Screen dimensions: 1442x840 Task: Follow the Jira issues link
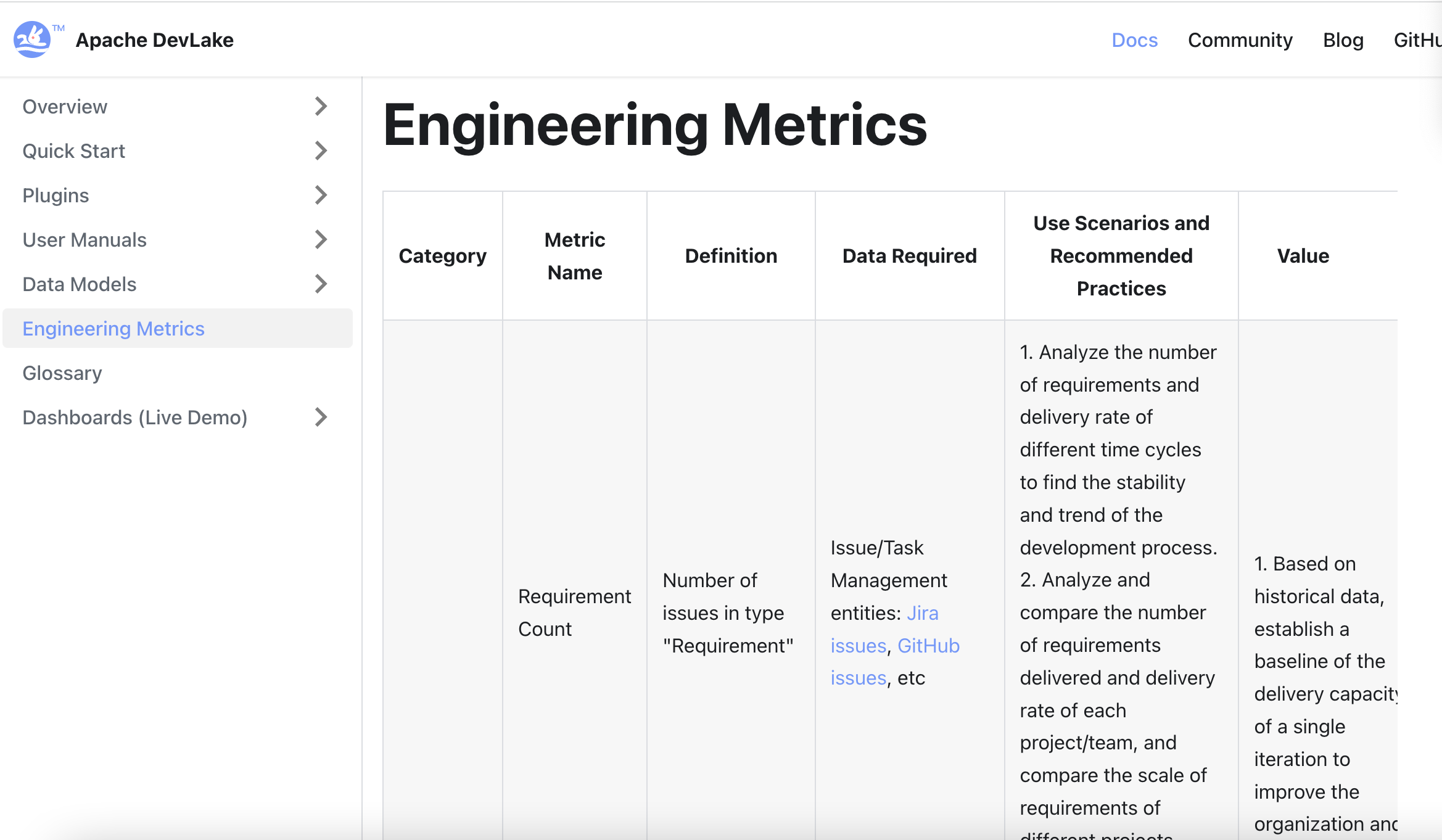pos(922,612)
